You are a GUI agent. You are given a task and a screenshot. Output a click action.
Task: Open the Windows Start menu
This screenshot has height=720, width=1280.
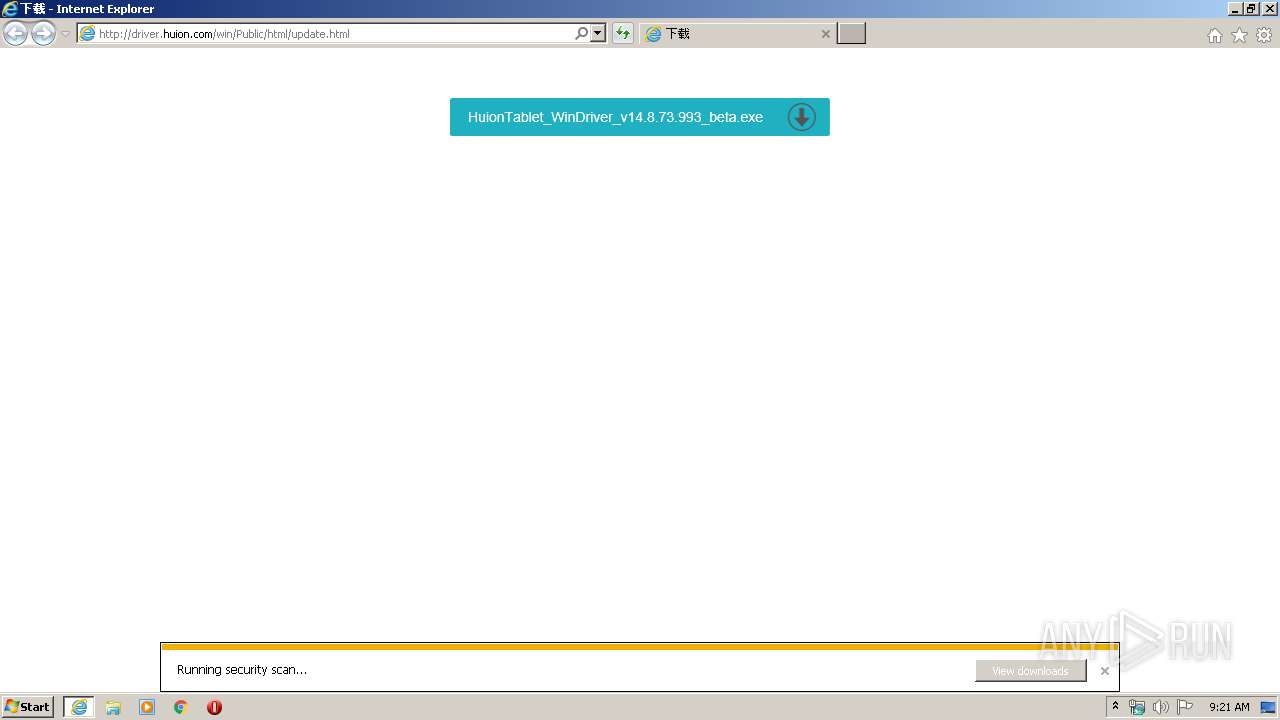[x=28, y=707]
